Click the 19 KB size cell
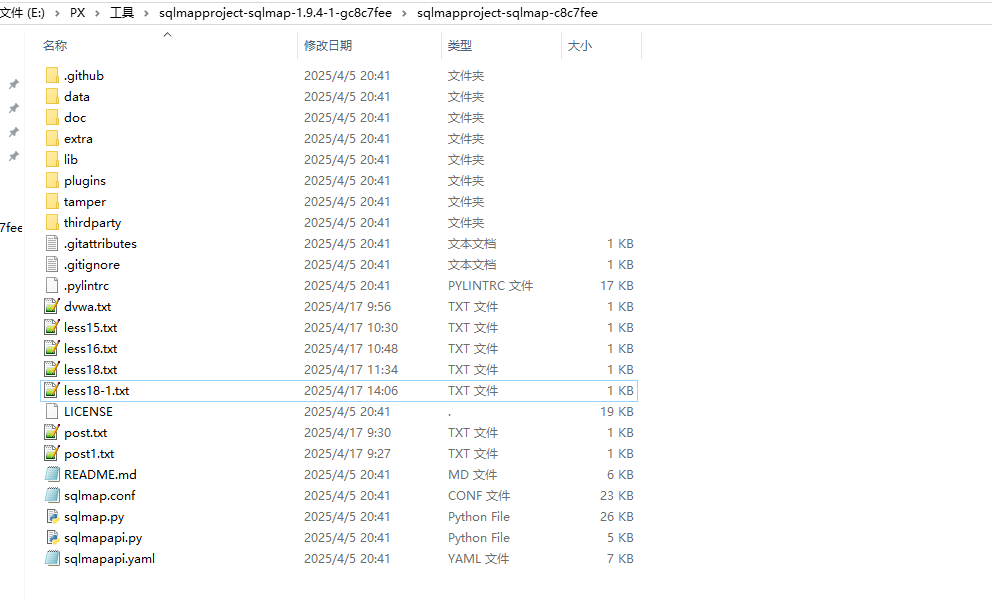The height and width of the screenshot is (600, 992). [x=617, y=411]
